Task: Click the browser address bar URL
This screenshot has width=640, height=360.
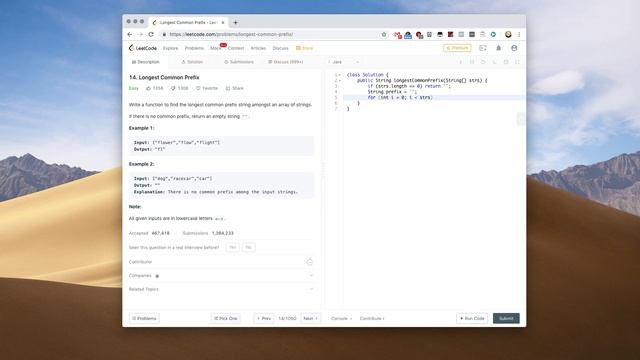Action: tap(231, 35)
